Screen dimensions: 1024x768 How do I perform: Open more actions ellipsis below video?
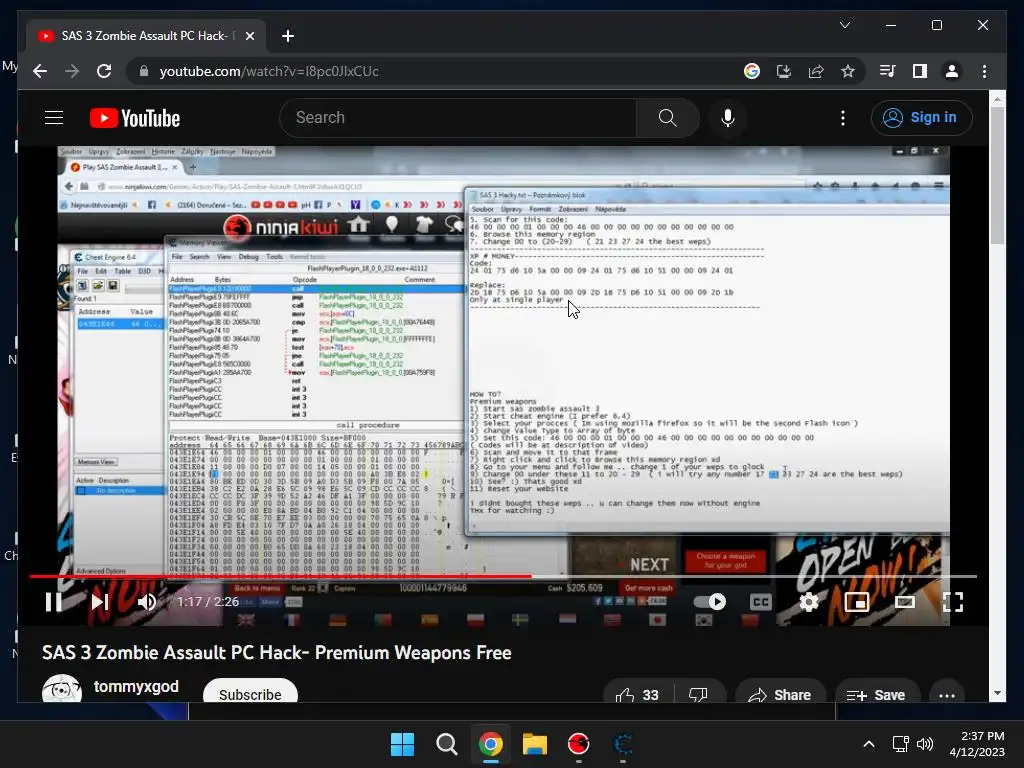947,695
